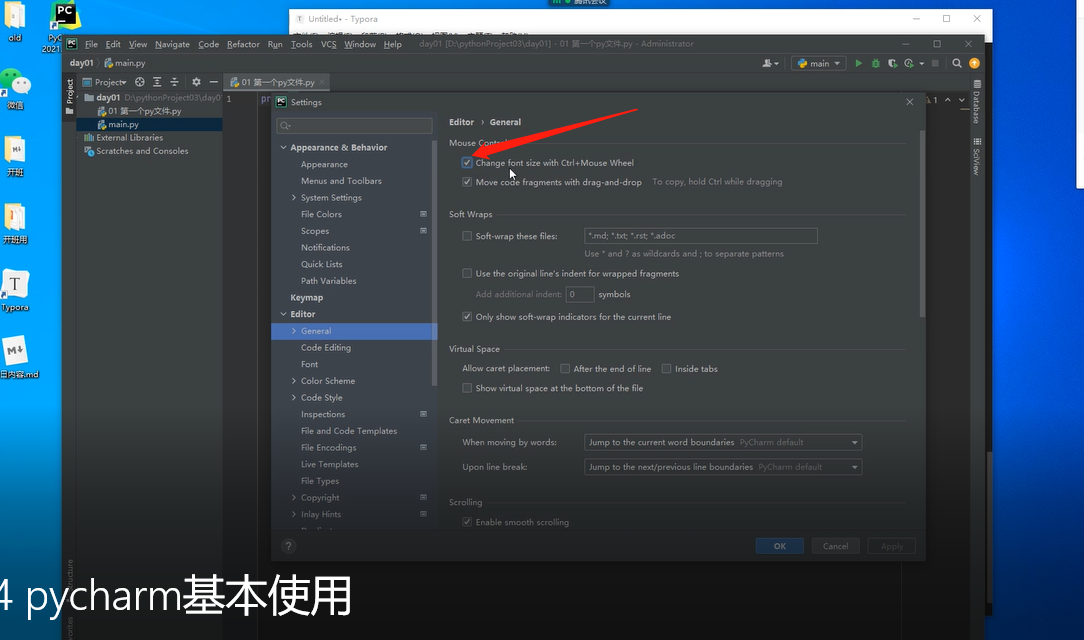Collapse Appearance & Behavior tree section
This screenshot has width=1084, height=640.
tap(283, 147)
